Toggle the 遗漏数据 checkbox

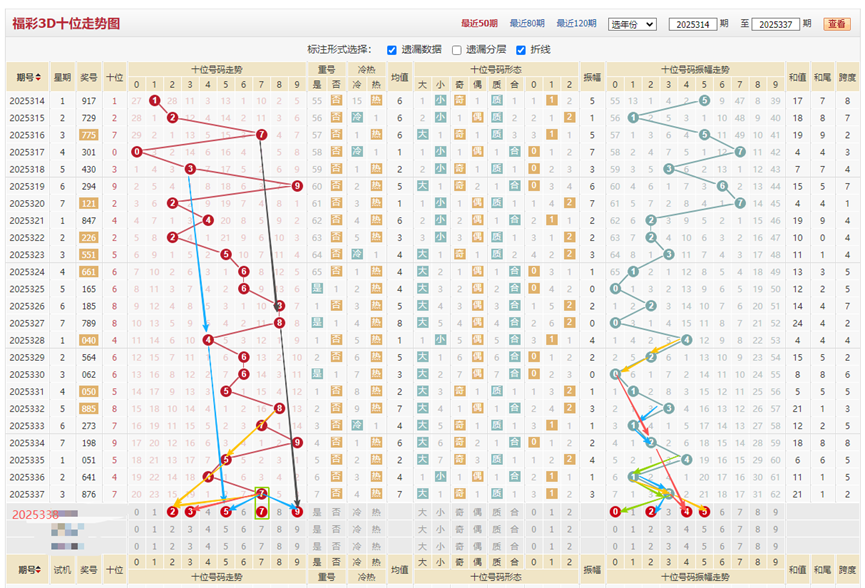[392, 50]
